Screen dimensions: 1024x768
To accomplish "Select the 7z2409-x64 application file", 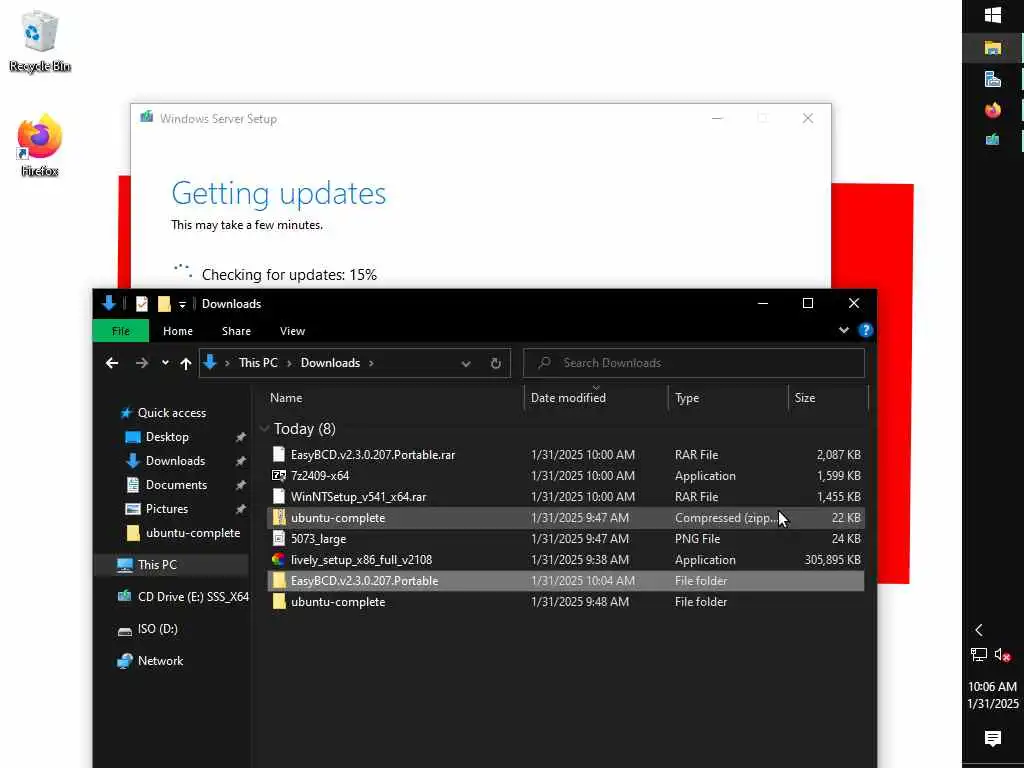I will [x=566, y=475].
